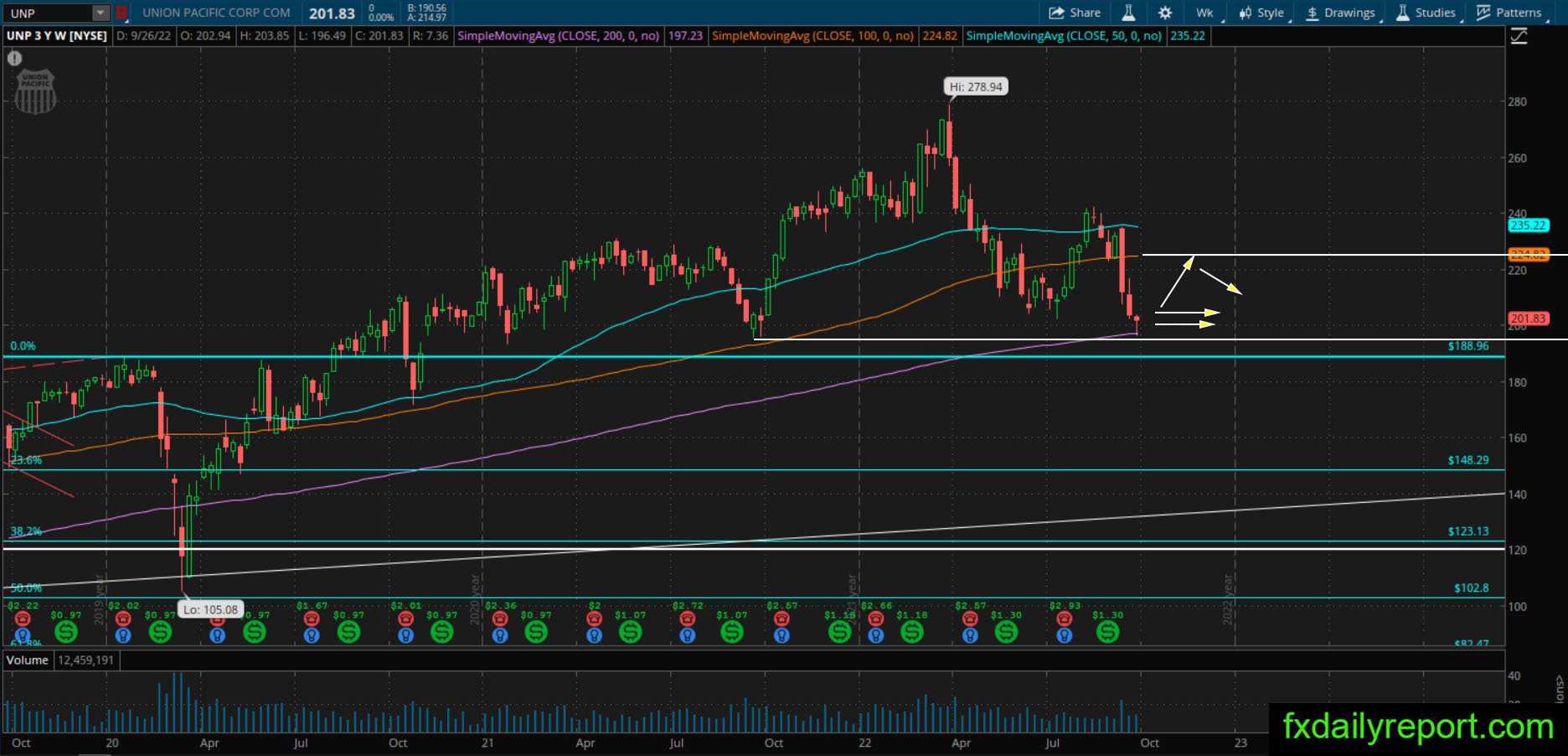
Task: Open the Drawings menu
Action: click(1341, 13)
